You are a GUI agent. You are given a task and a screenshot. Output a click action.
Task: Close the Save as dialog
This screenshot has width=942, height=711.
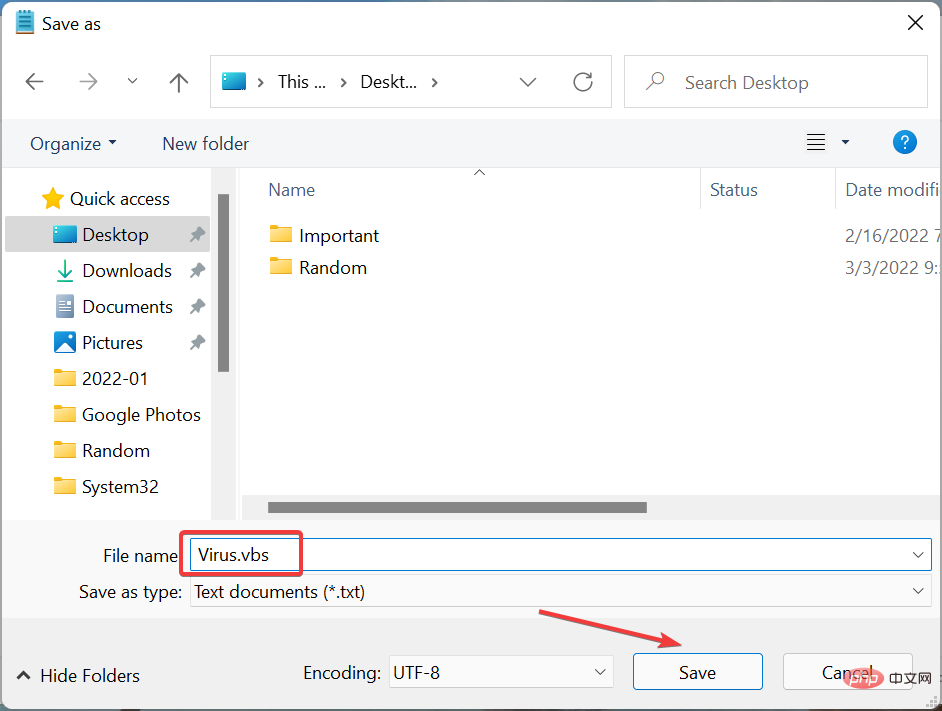[915, 23]
